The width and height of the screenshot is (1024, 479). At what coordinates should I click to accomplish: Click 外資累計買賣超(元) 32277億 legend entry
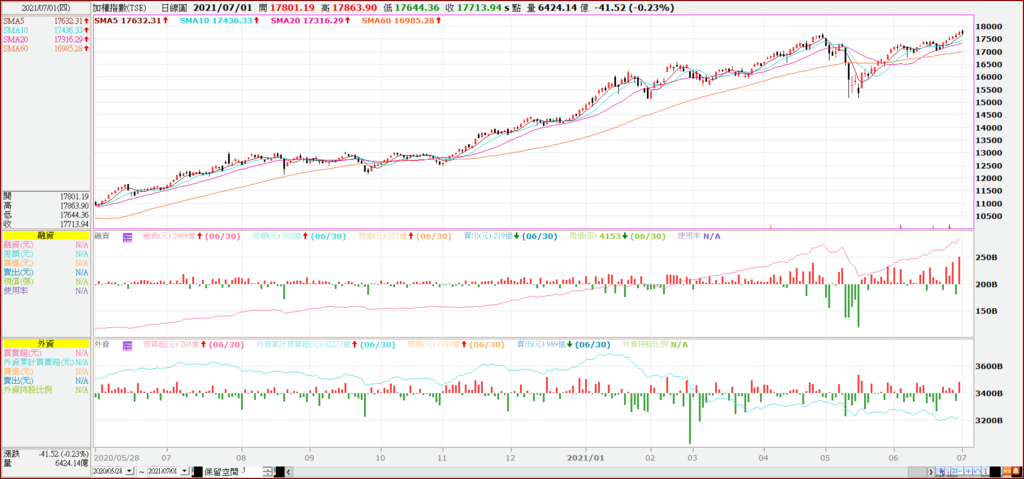[x=326, y=344]
